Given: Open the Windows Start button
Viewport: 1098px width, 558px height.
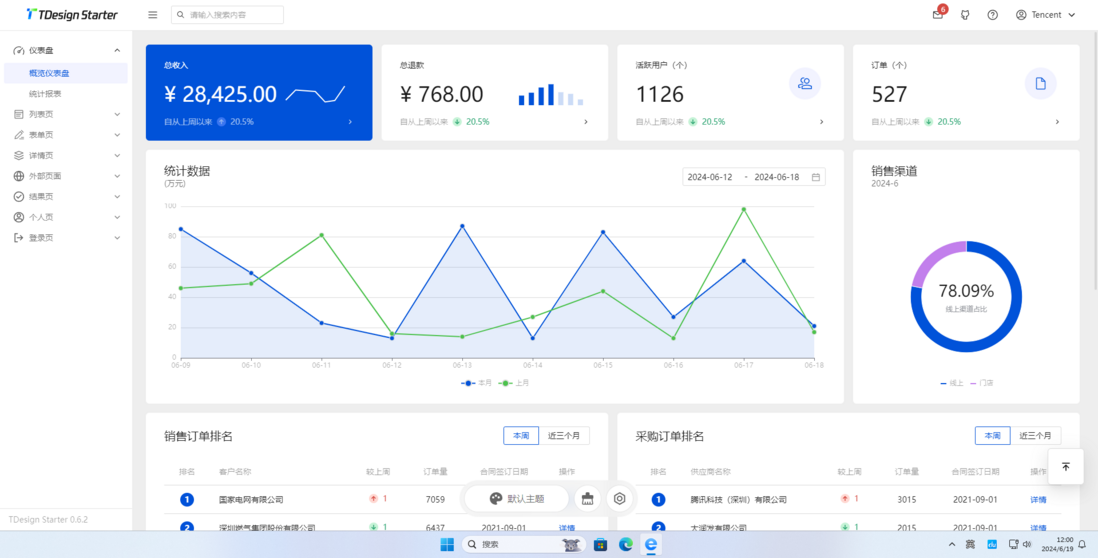Looking at the screenshot, I should (x=446, y=544).
